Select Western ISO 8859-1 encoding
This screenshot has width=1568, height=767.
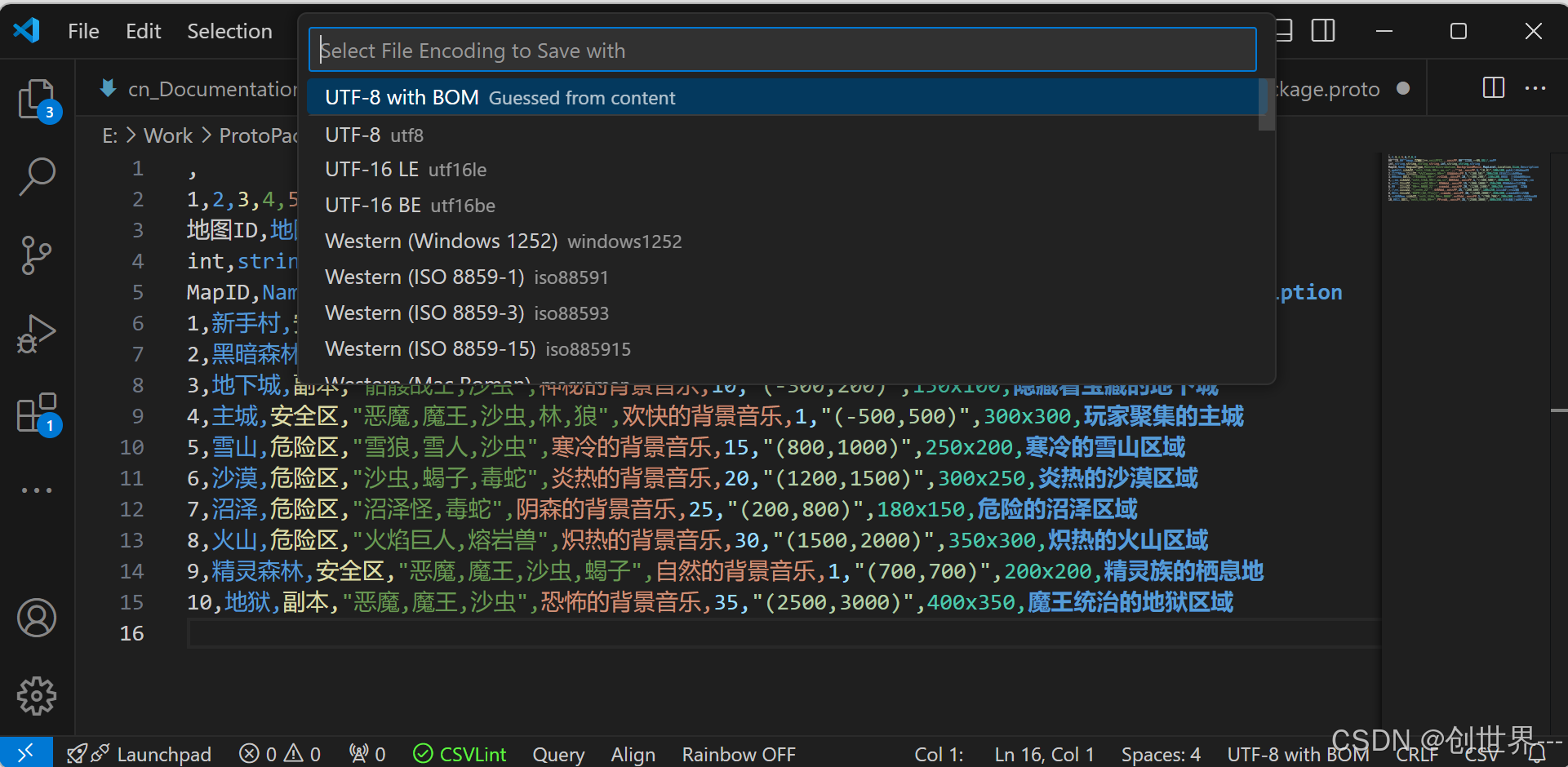pyautogui.click(x=782, y=277)
